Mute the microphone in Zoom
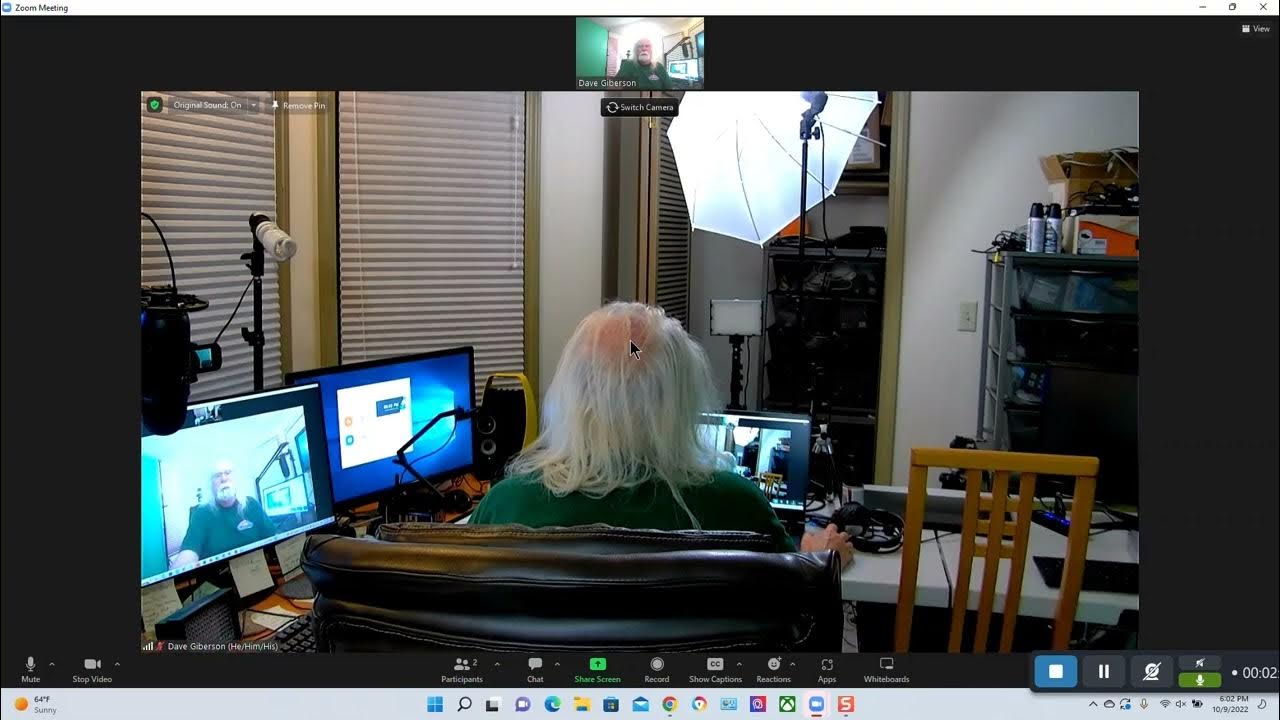This screenshot has width=1280, height=720. (x=30, y=669)
